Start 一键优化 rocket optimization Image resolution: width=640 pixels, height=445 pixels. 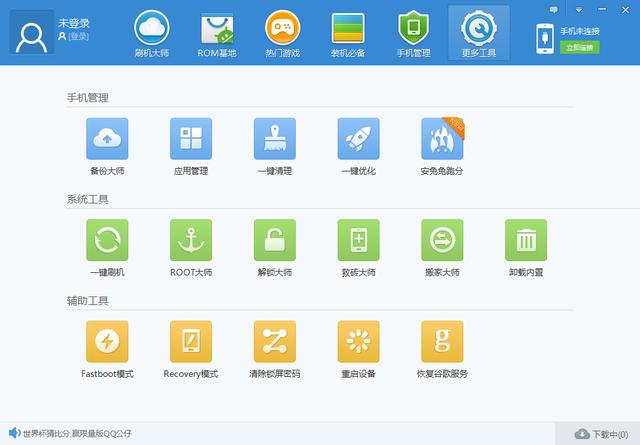click(358, 140)
